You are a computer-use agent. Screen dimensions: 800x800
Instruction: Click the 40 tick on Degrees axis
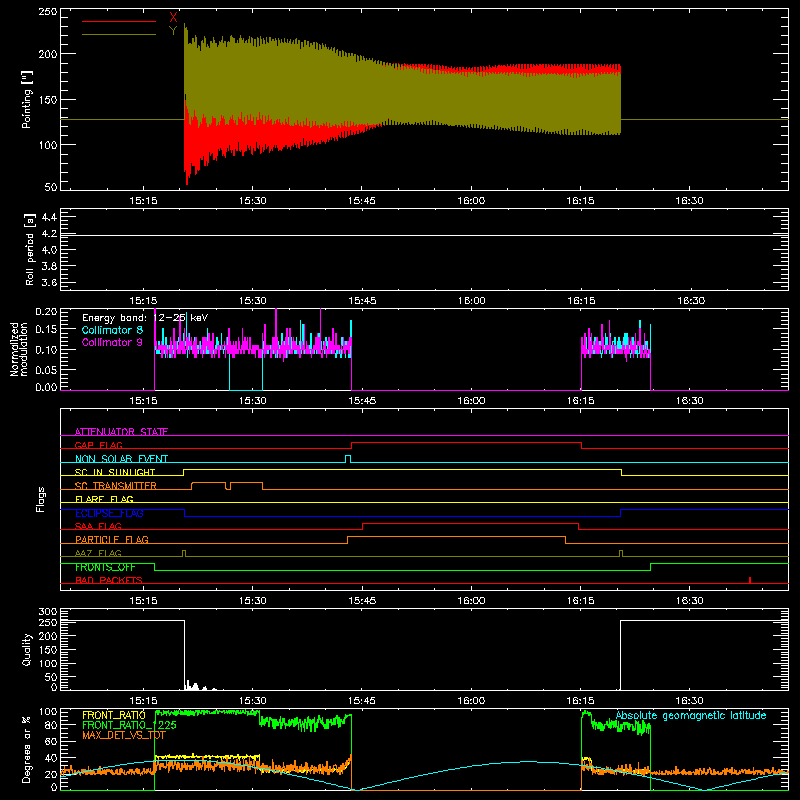51,758
